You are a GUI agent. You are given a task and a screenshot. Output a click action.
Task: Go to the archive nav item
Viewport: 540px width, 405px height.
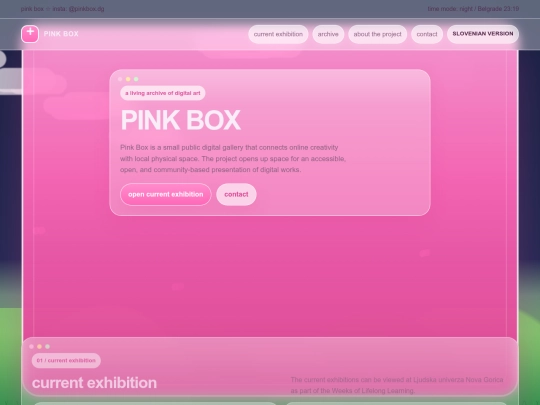(328, 34)
